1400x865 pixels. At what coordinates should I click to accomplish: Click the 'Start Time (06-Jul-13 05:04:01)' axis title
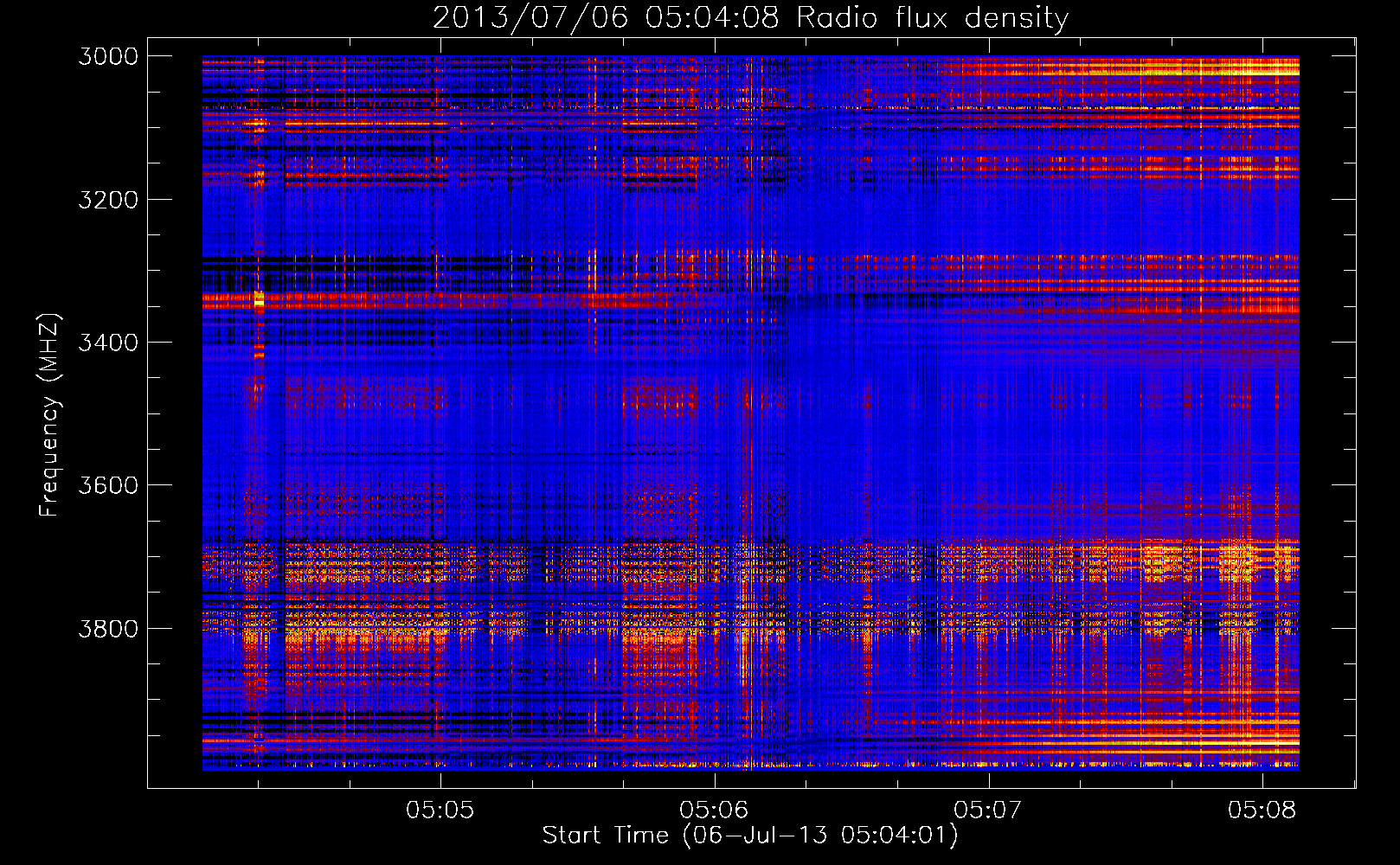(x=750, y=836)
